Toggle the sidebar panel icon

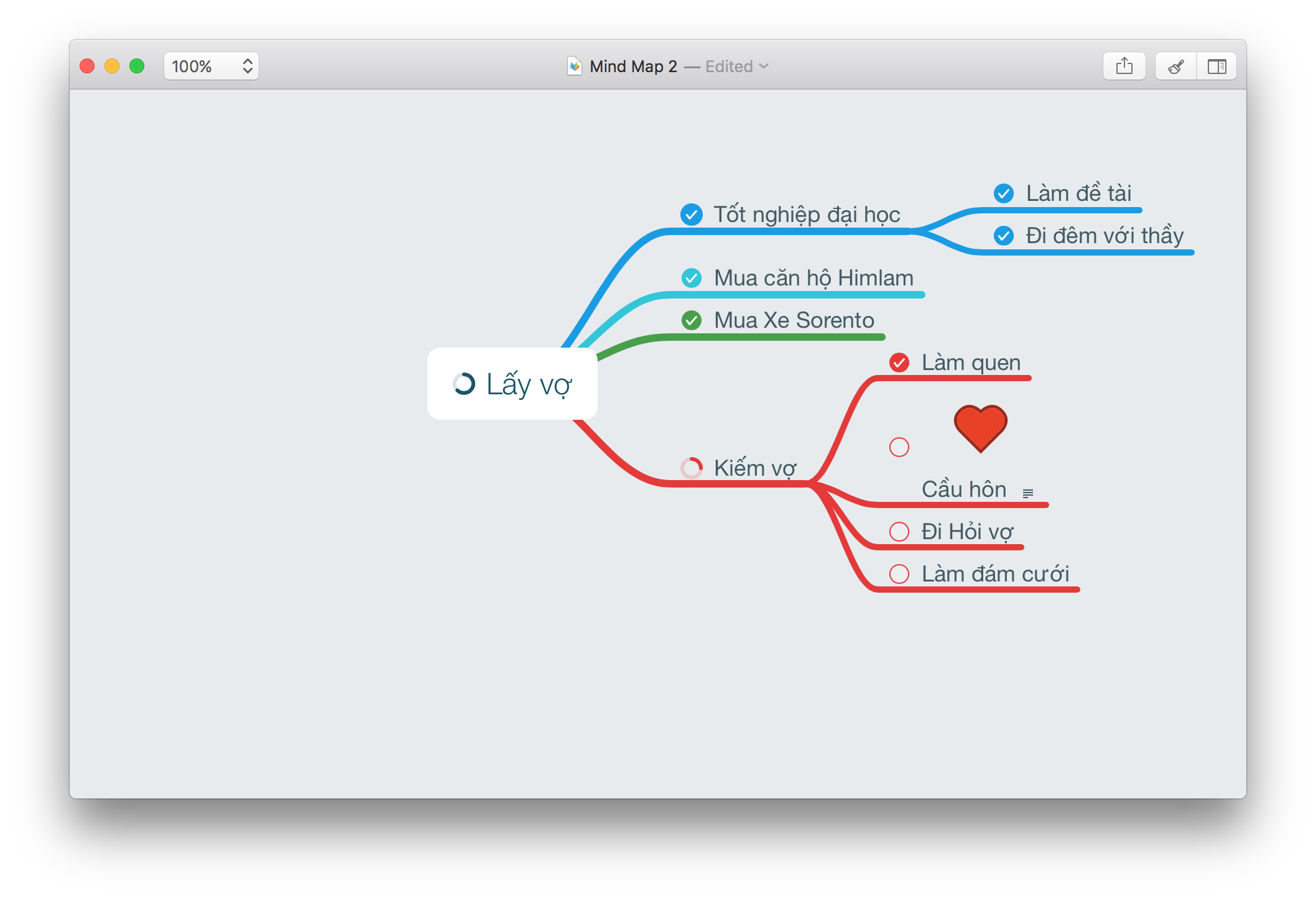pyautogui.click(x=1216, y=66)
